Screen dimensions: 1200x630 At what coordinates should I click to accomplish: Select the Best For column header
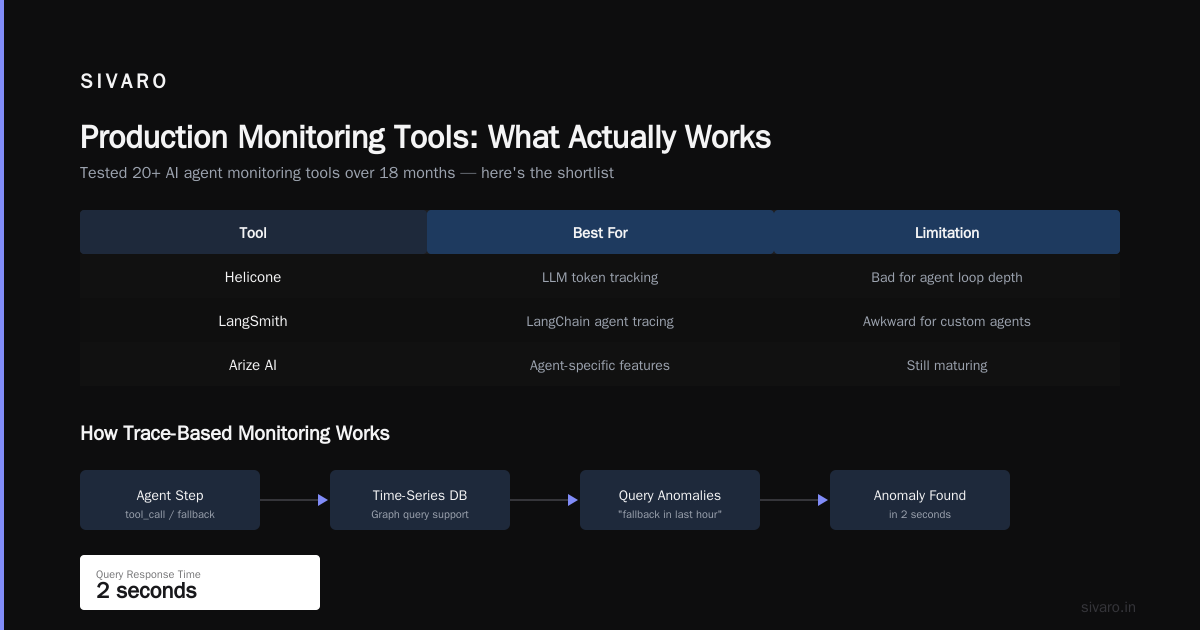coord(600,232)
